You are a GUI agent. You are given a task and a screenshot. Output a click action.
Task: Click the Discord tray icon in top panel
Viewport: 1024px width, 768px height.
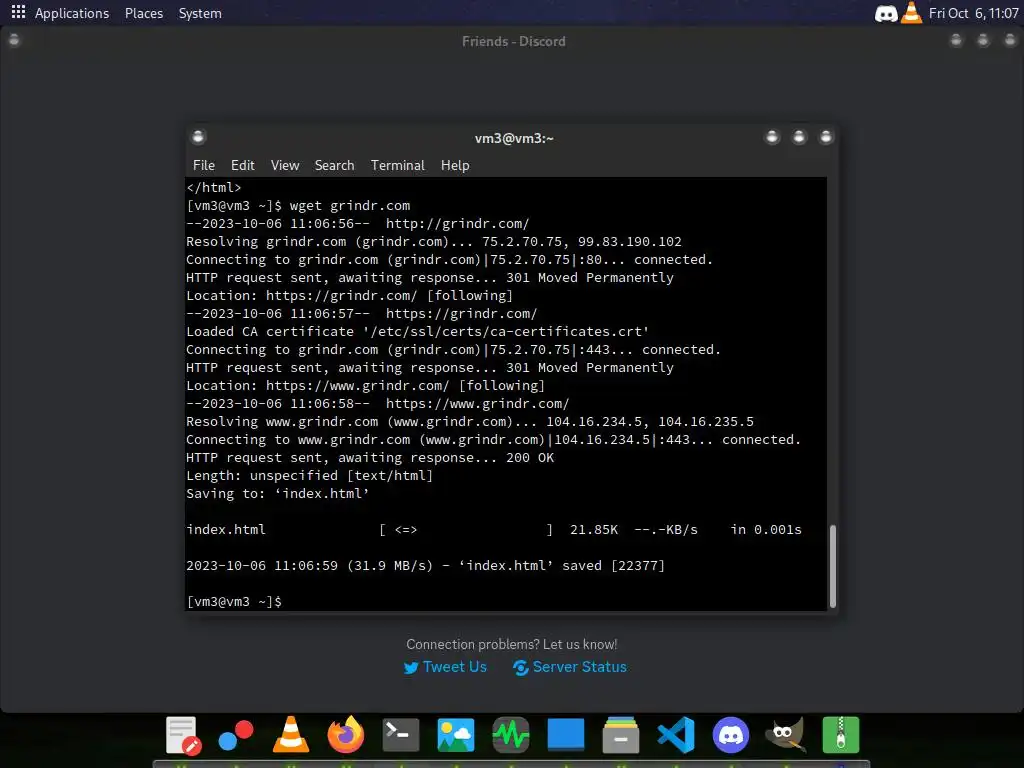click(886, 13)
